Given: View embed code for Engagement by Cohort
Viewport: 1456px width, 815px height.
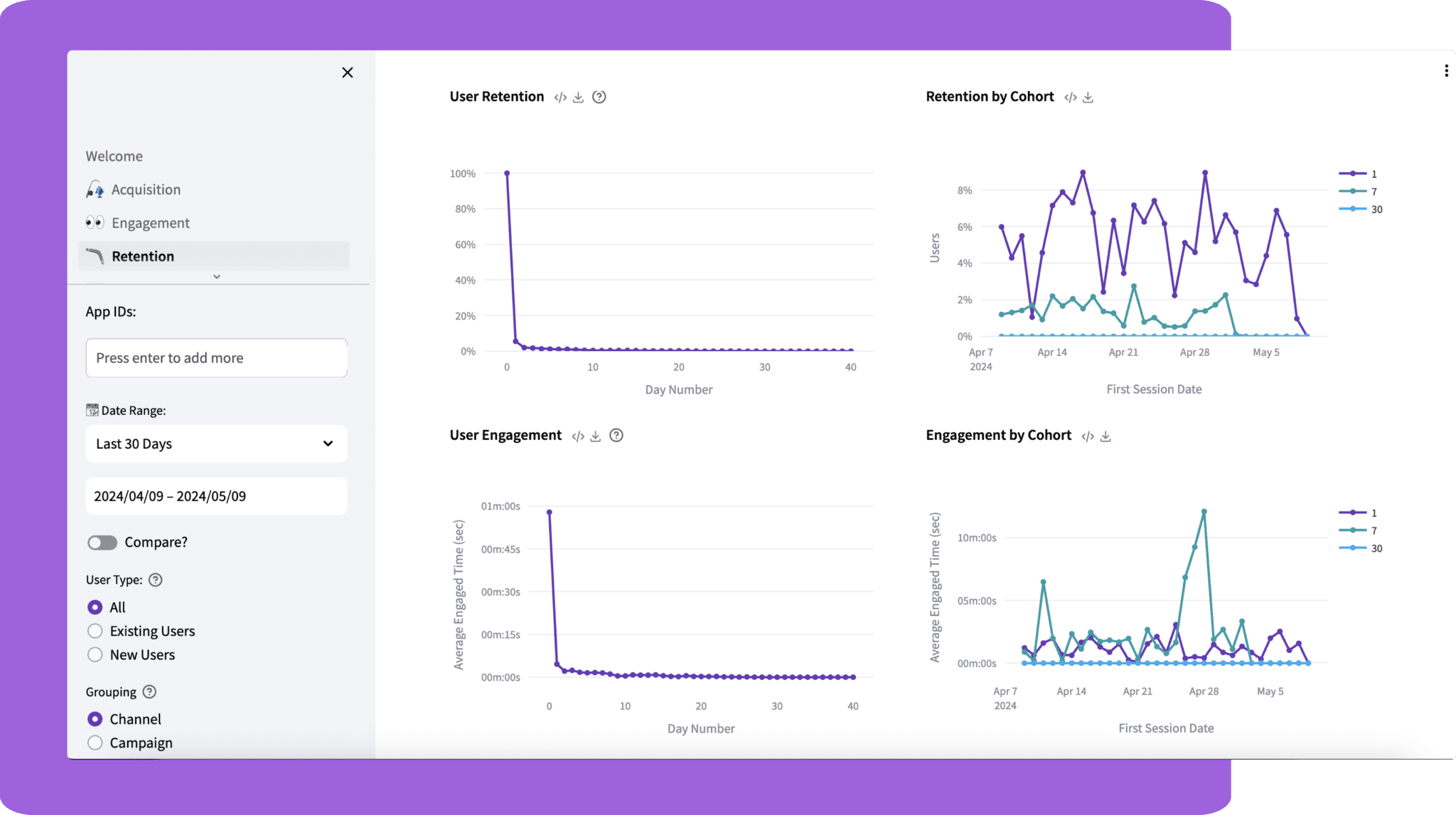Looking at the screenshot, I should pos(1088,436).
